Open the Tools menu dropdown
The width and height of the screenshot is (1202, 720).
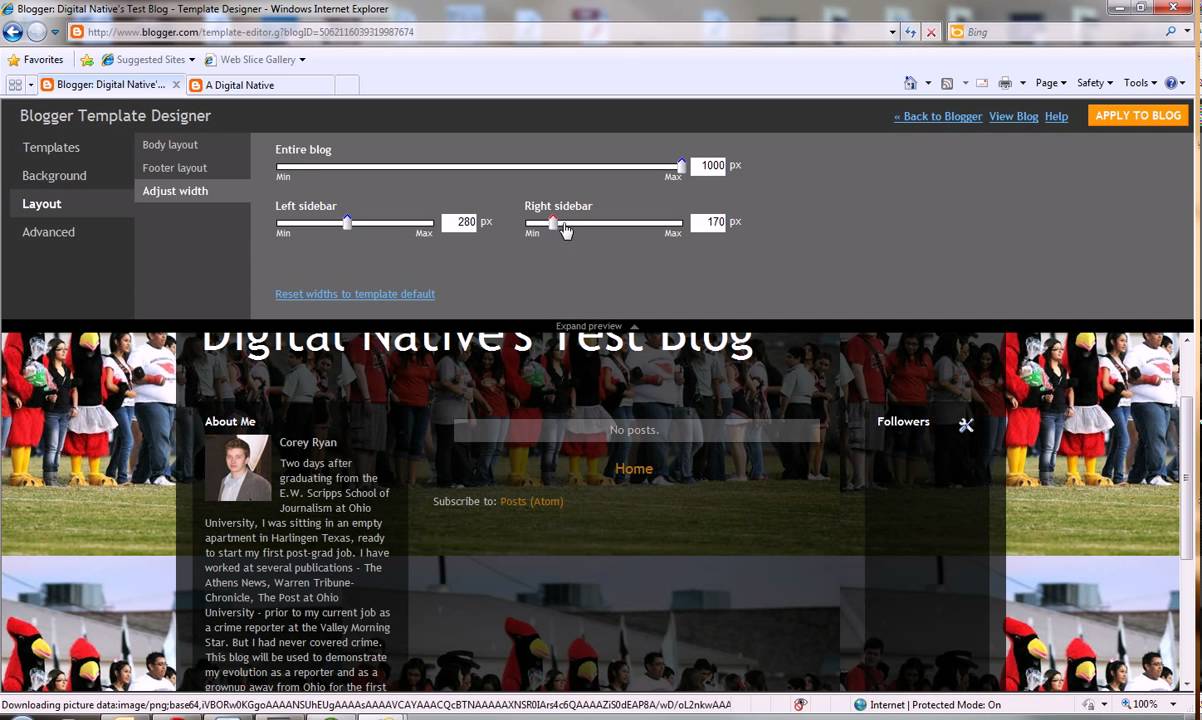tap(1140, 83)
